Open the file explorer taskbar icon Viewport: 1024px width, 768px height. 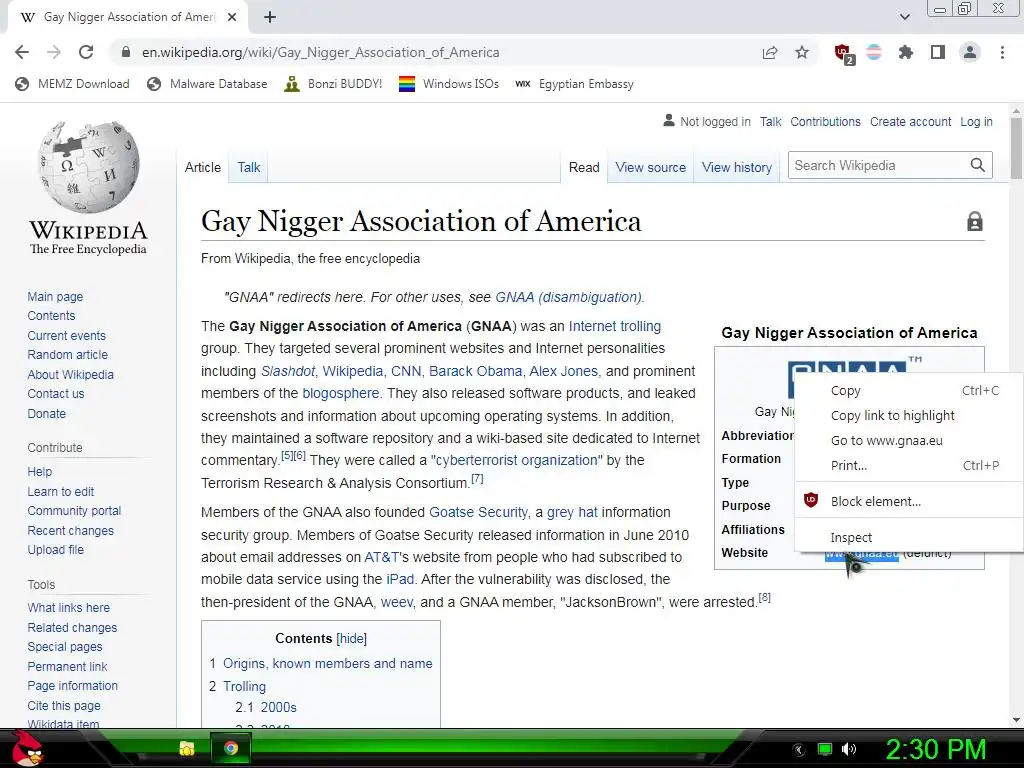point(187,748)
